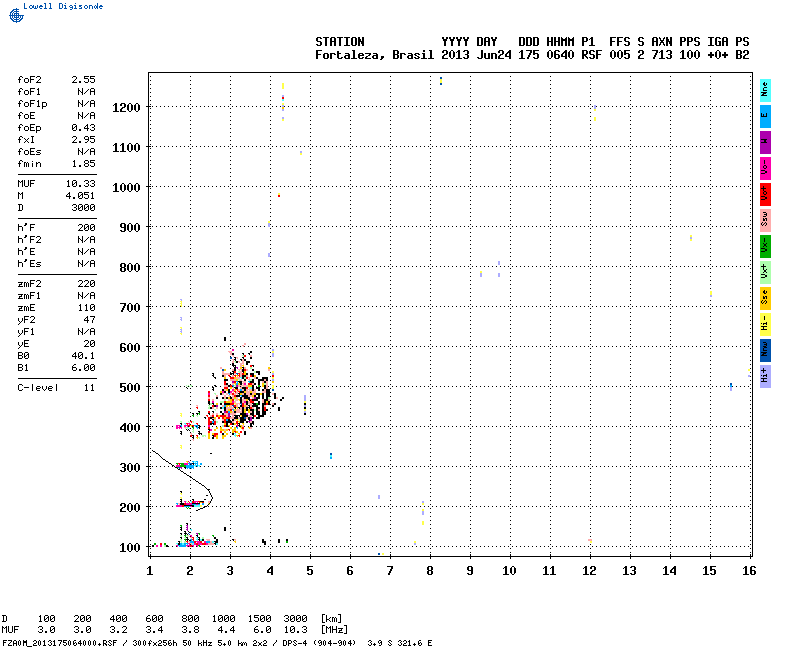Screen dimensions: 800x650
Task: Click the 600 km height axis label
Action: 130,348
